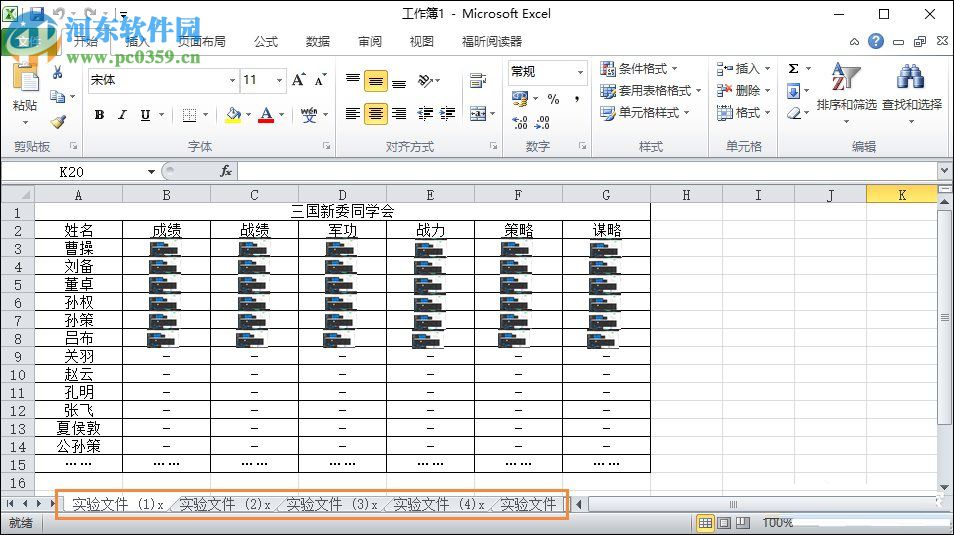The height and width of the screenshot is (535, 954).
Task: Click the 套用表格格式 button
Action: coord(650,91)
